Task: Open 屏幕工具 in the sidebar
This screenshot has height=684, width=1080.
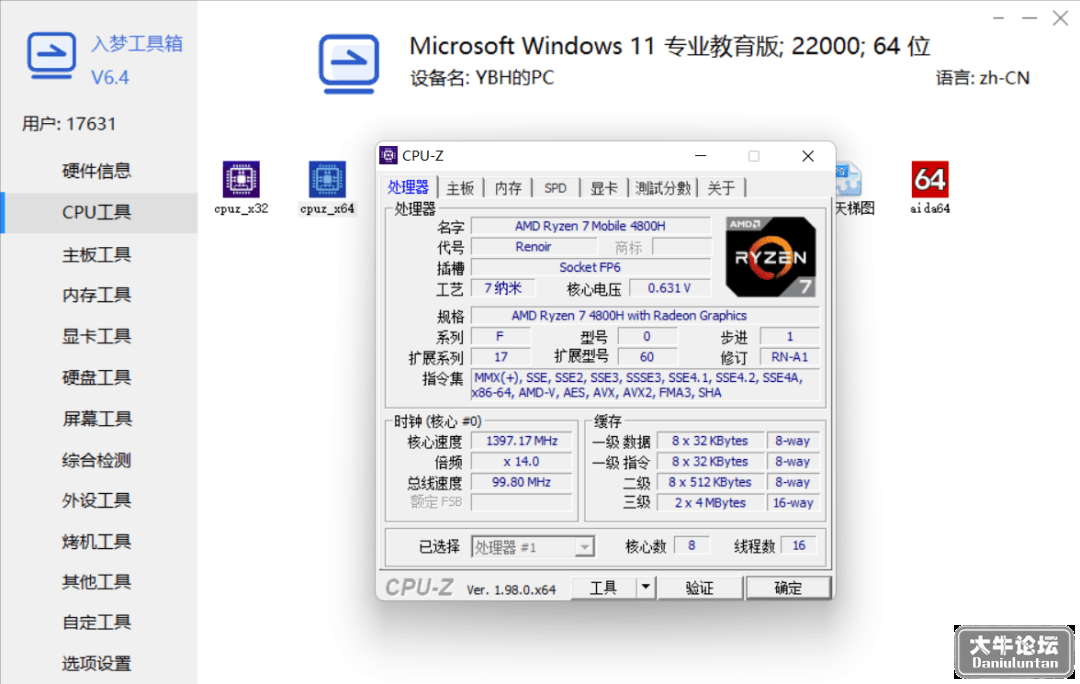Action: (96, 419)
